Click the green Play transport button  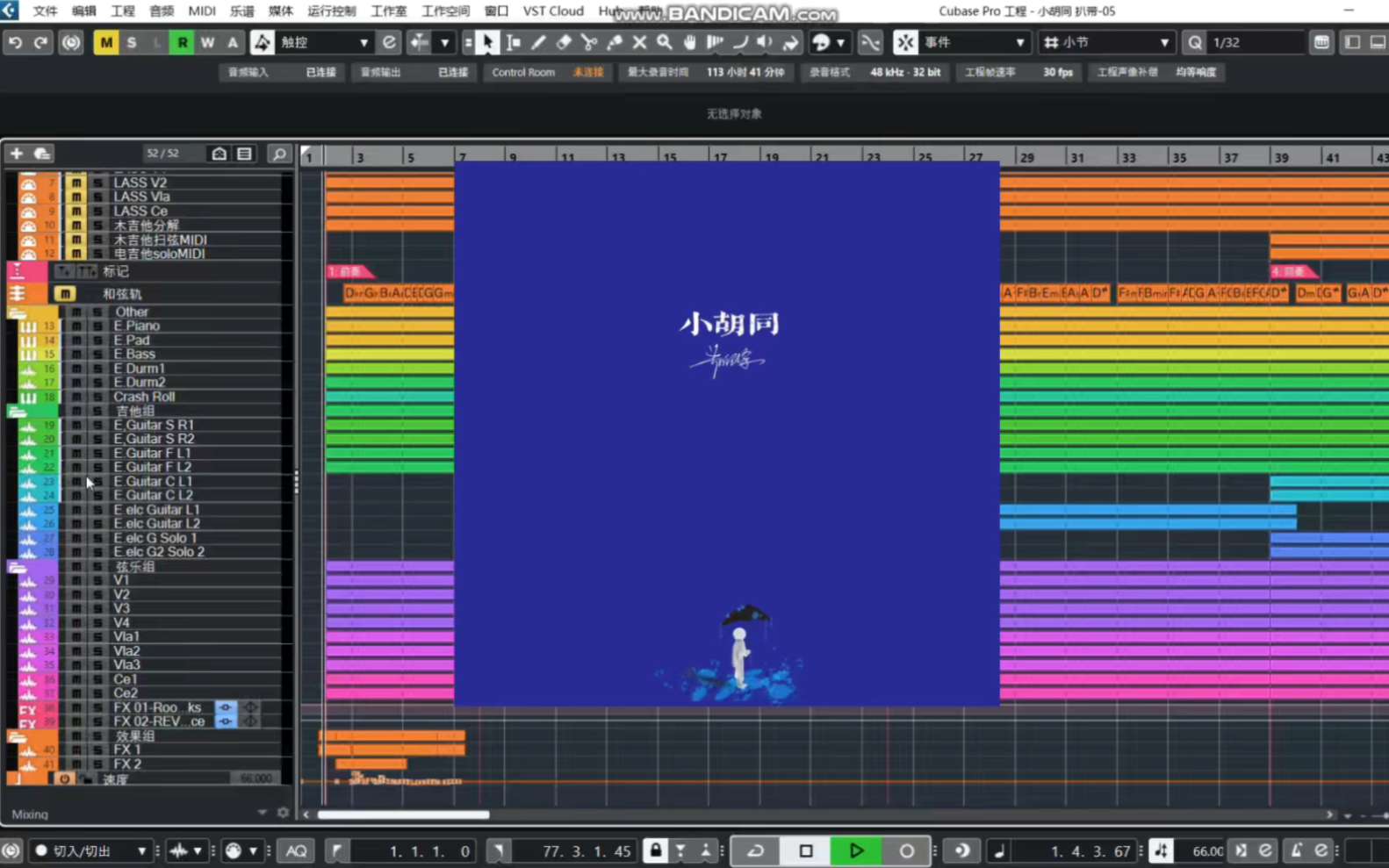856,850
